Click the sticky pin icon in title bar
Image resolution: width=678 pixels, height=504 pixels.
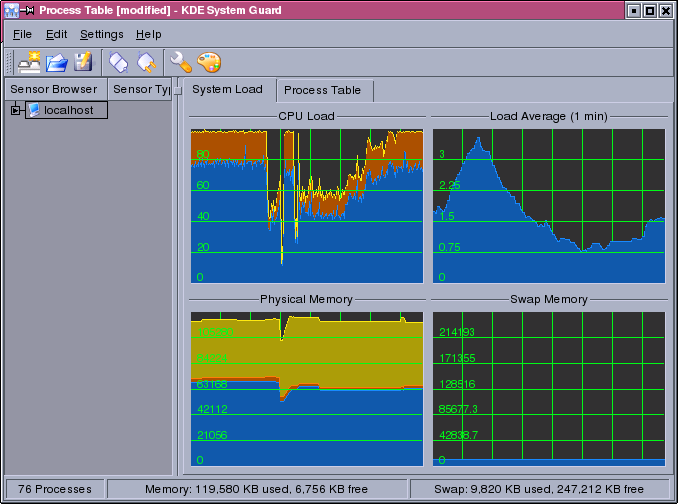(x=29, y=10)
